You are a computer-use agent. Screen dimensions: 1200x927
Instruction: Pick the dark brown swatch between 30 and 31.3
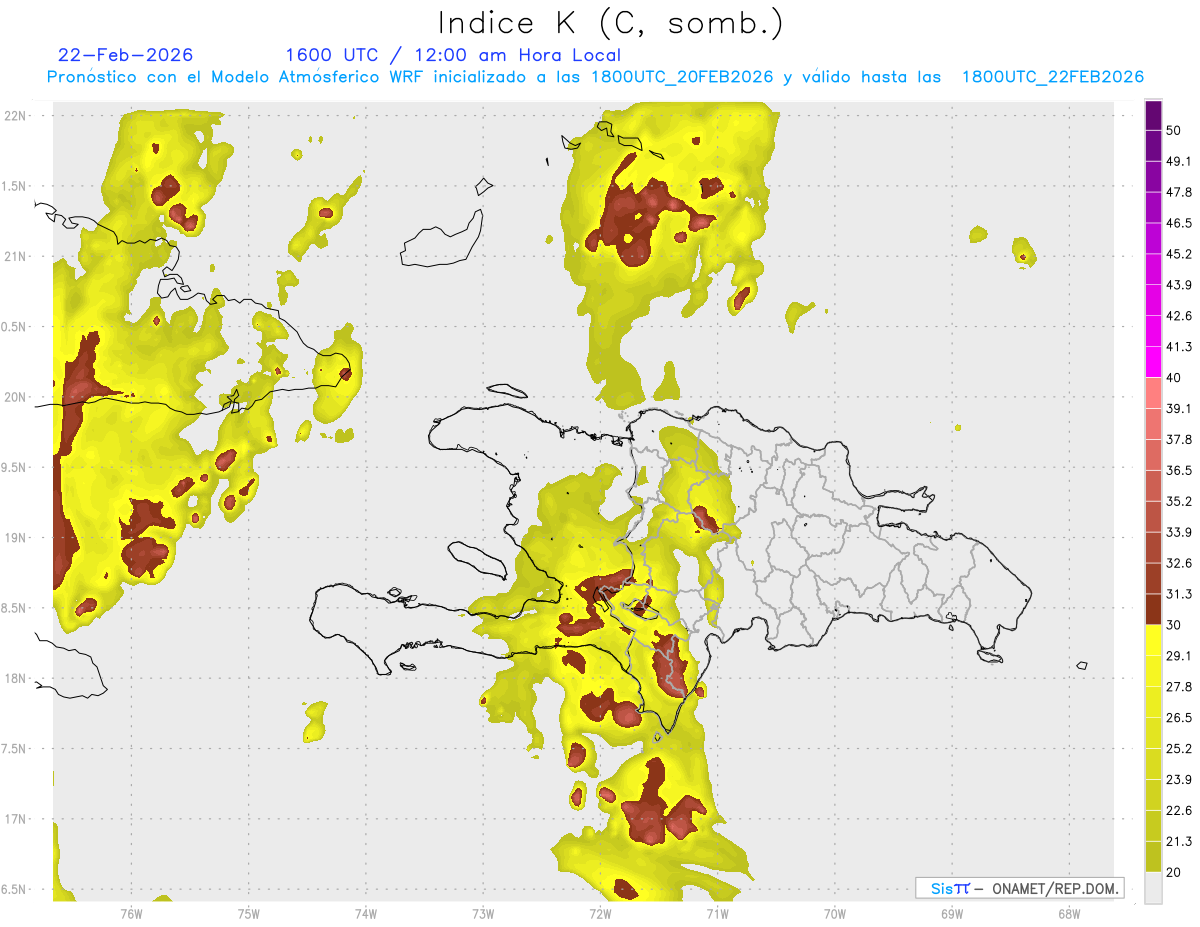tap(1153, 609)
